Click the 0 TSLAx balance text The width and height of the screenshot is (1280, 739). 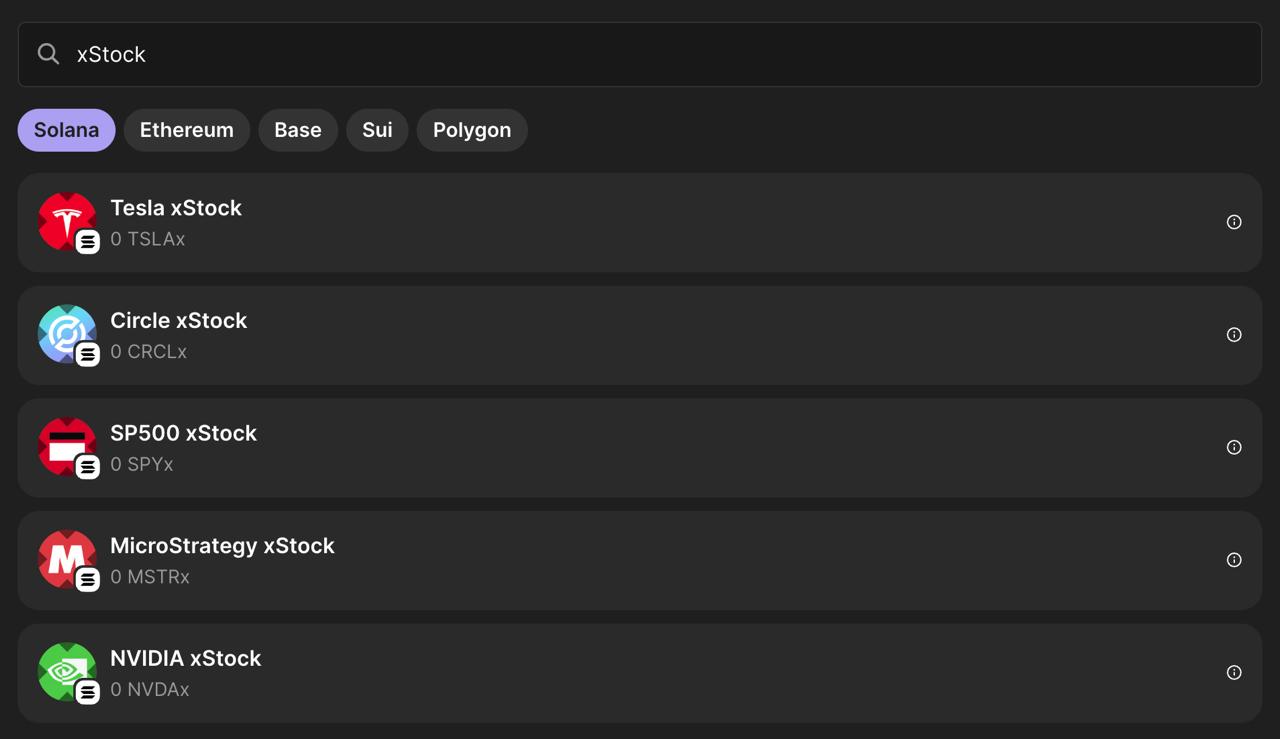(x=148, y=239)
